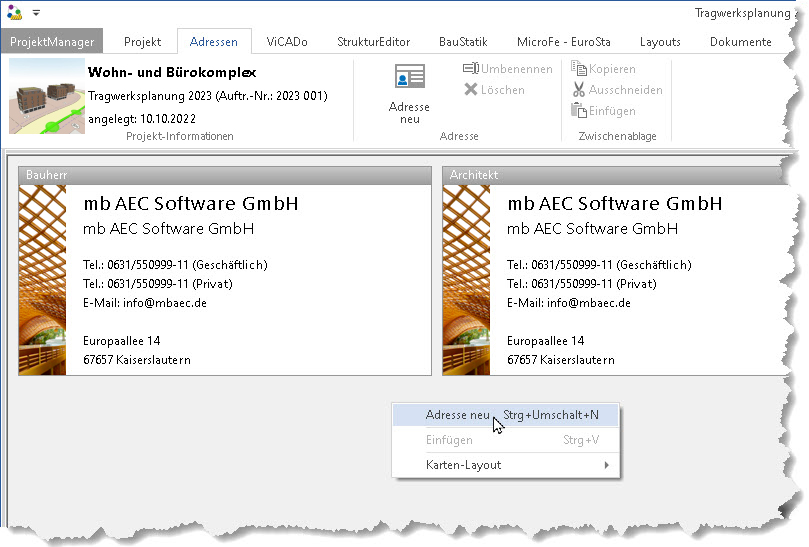Open the ProjektManager tab
The image size is (809, 547).
coord(52,42)
